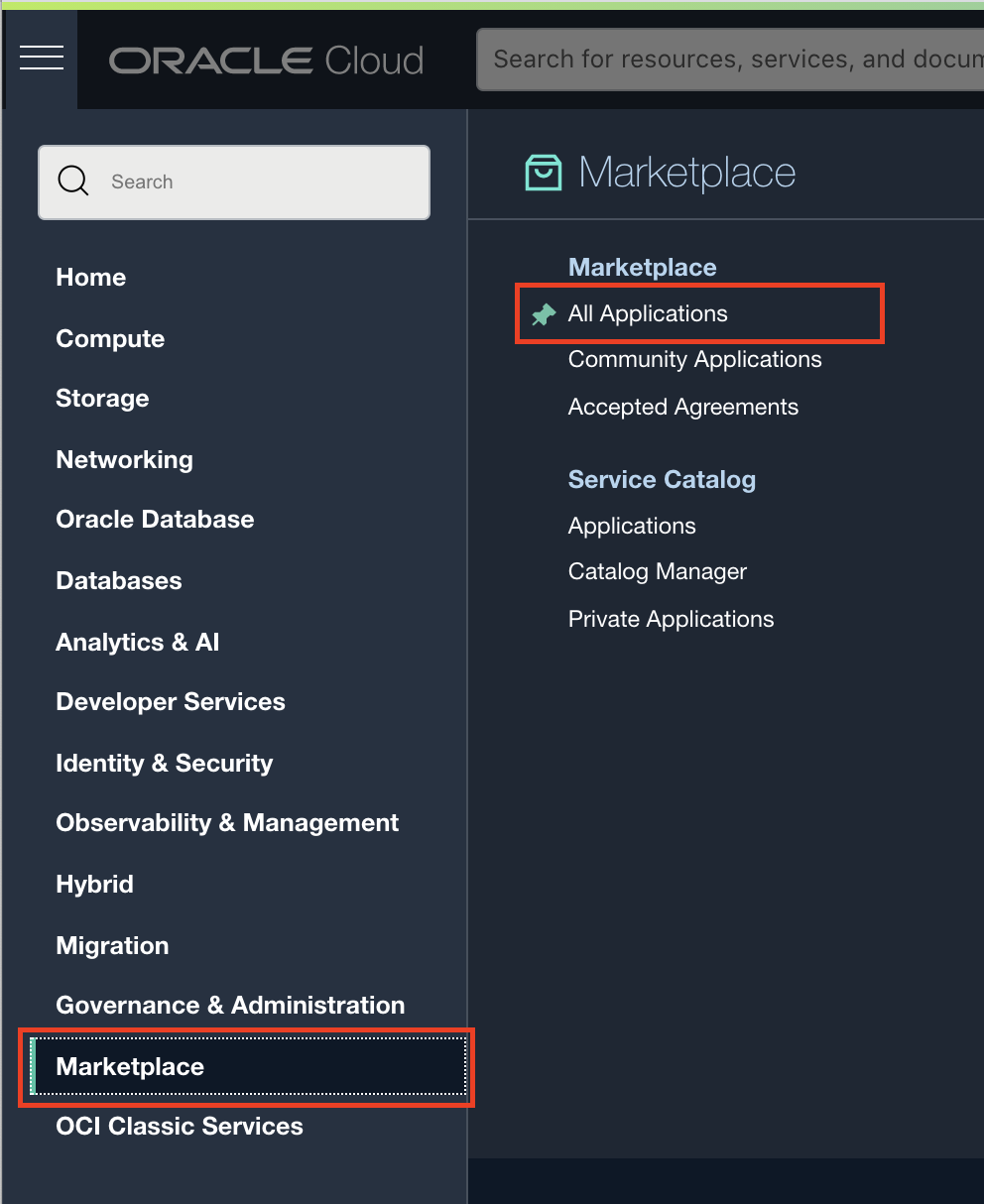Screen dimensions: 984x1204
Task: Unpin All Applications using the pin icon
Action: click(x=544, y=314)
